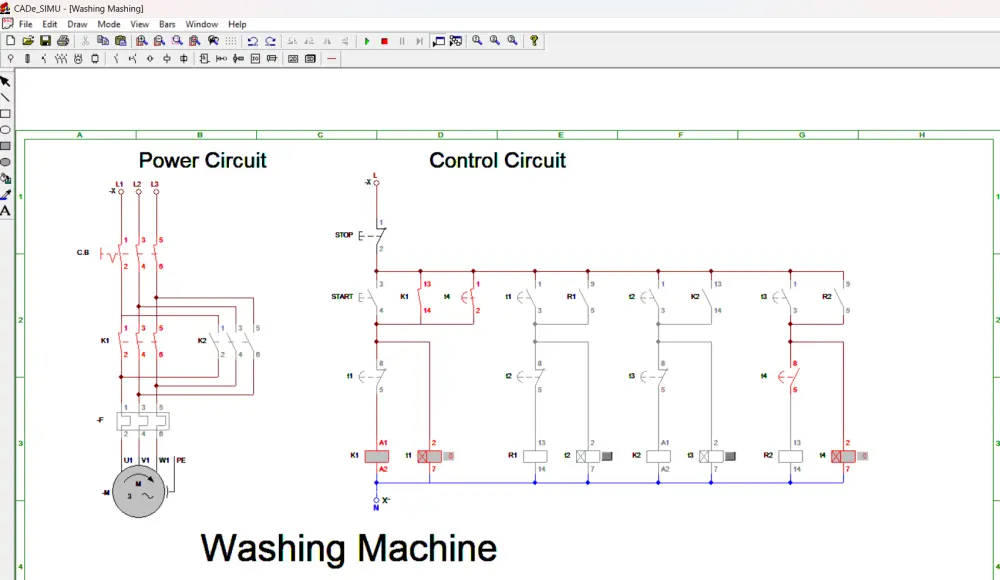Open the fuses component bar icon
Screen dimensions: 1000x580
click(x=27, y=59)
